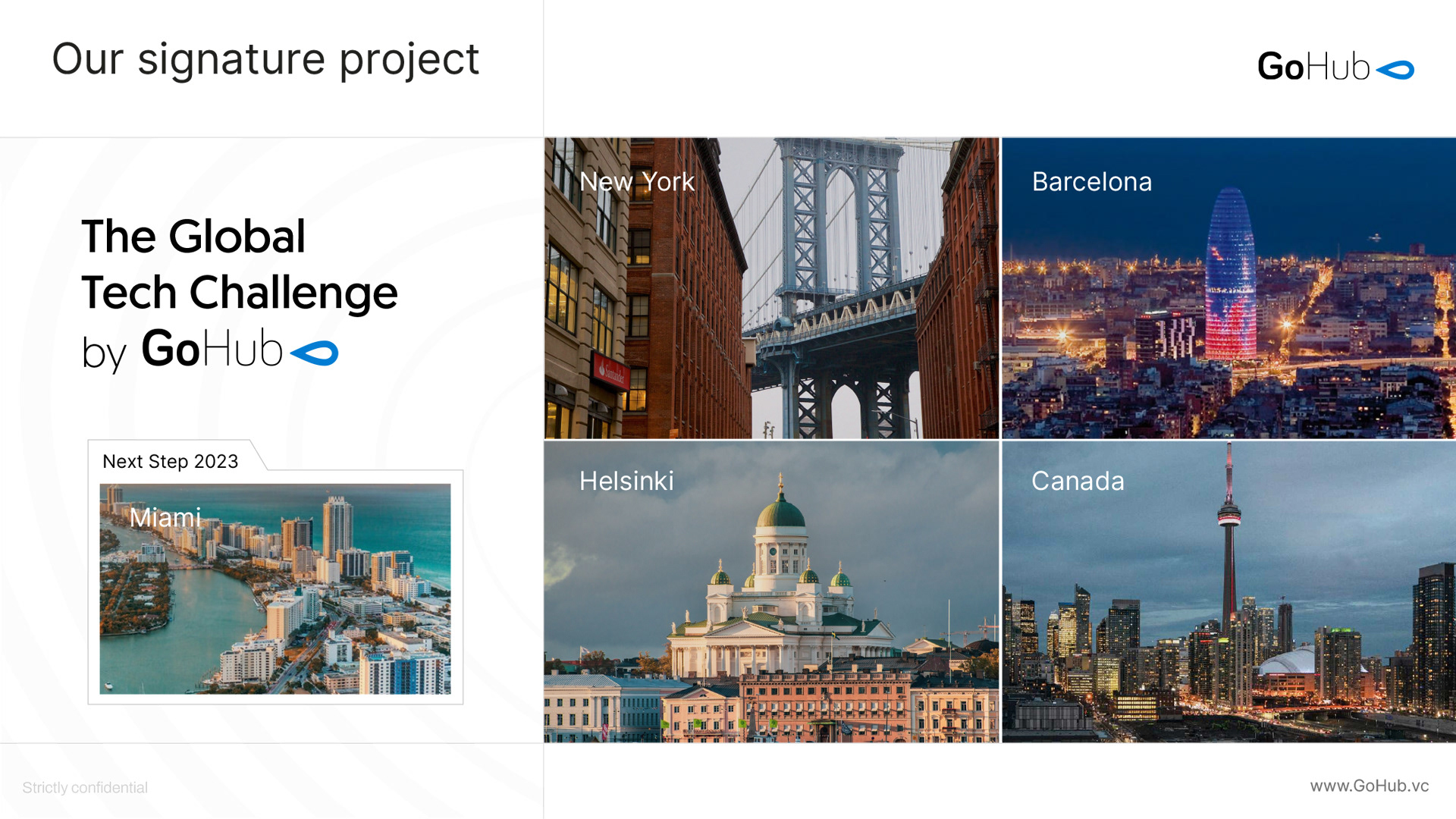Click the 'Strictly confidential' footer text
Image resolution: width=1456 pixels, height=819 pixels.
pyautogui.click(x=85, y=787)
